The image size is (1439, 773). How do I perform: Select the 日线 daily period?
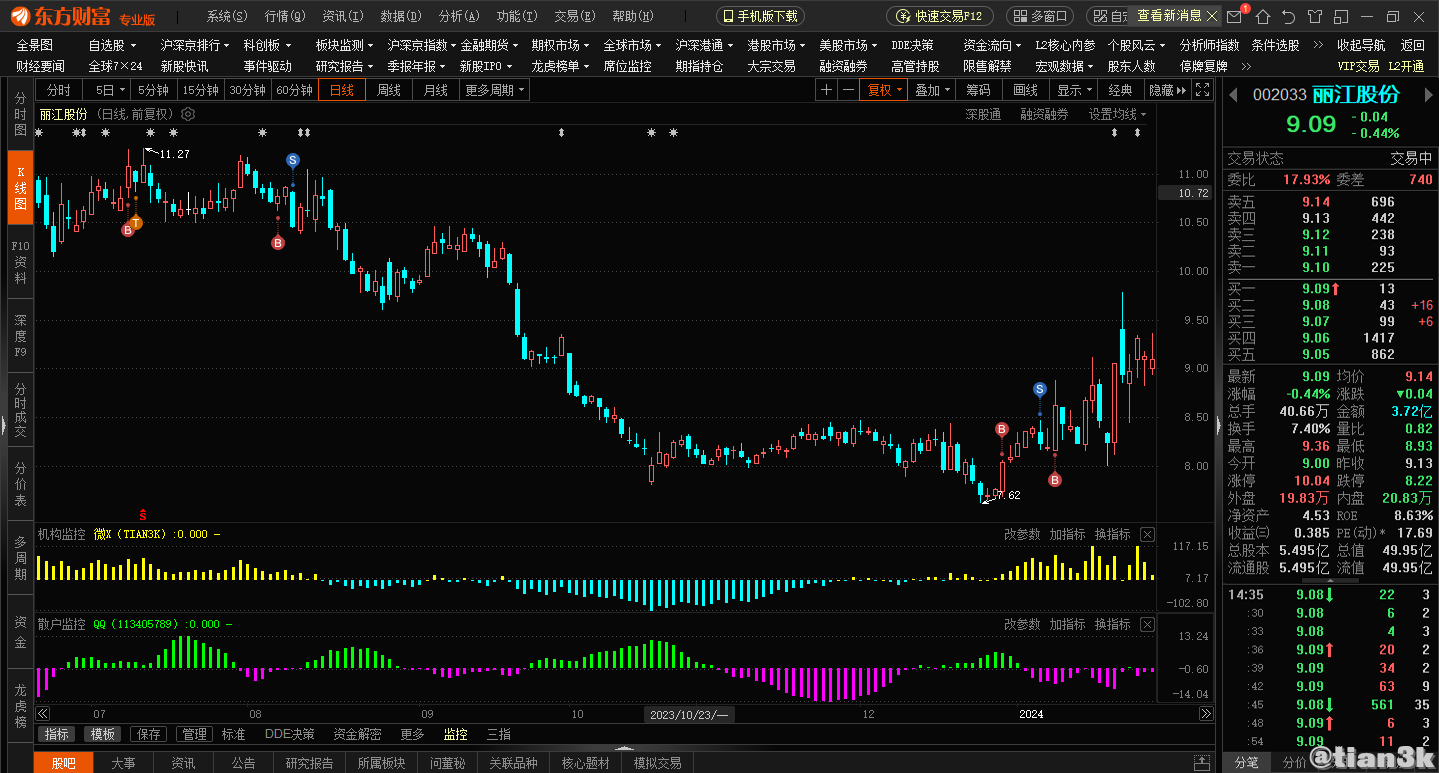tap(343, 90)
